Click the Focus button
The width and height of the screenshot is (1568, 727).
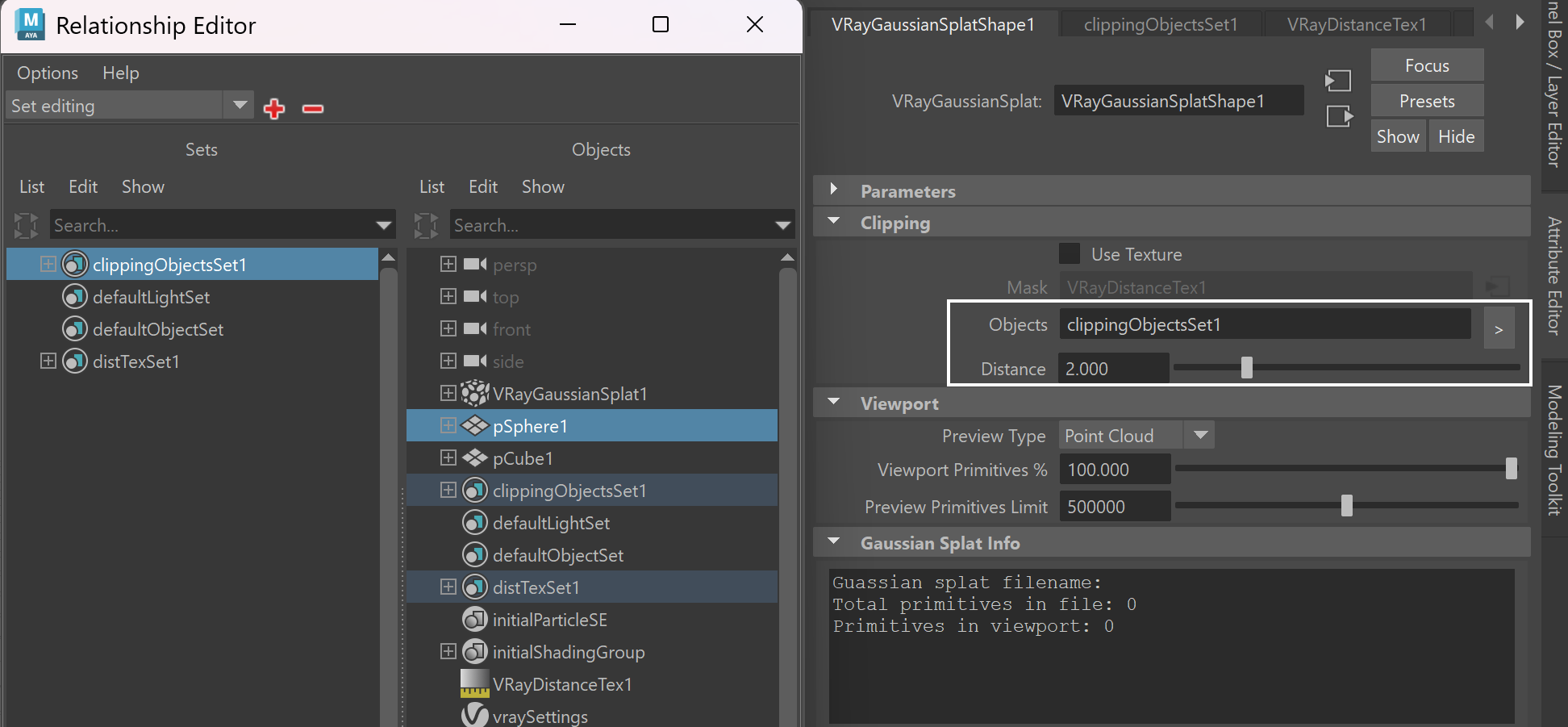click(x=1427, y=65)
